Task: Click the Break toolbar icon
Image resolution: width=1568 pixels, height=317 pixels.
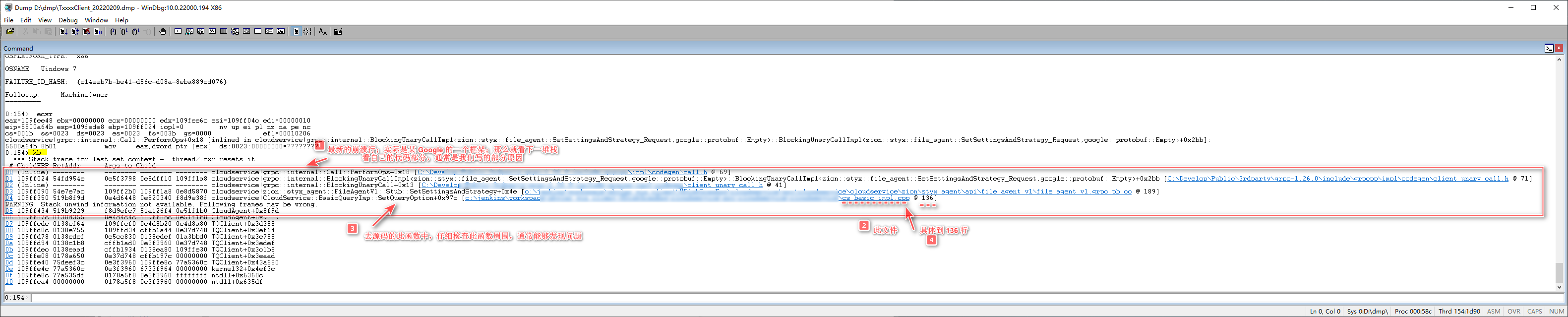Action: click(x=98, y=31)
